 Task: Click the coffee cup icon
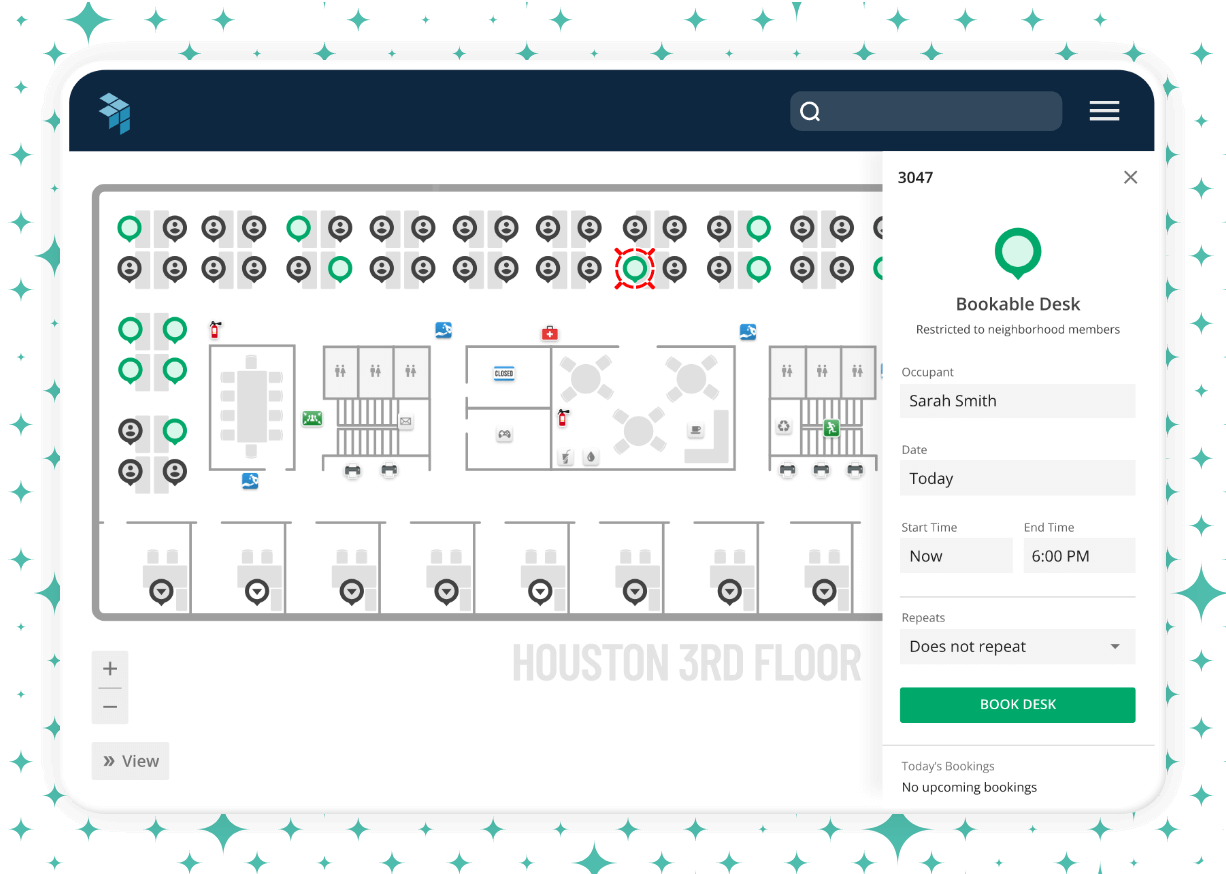[695, 429]
